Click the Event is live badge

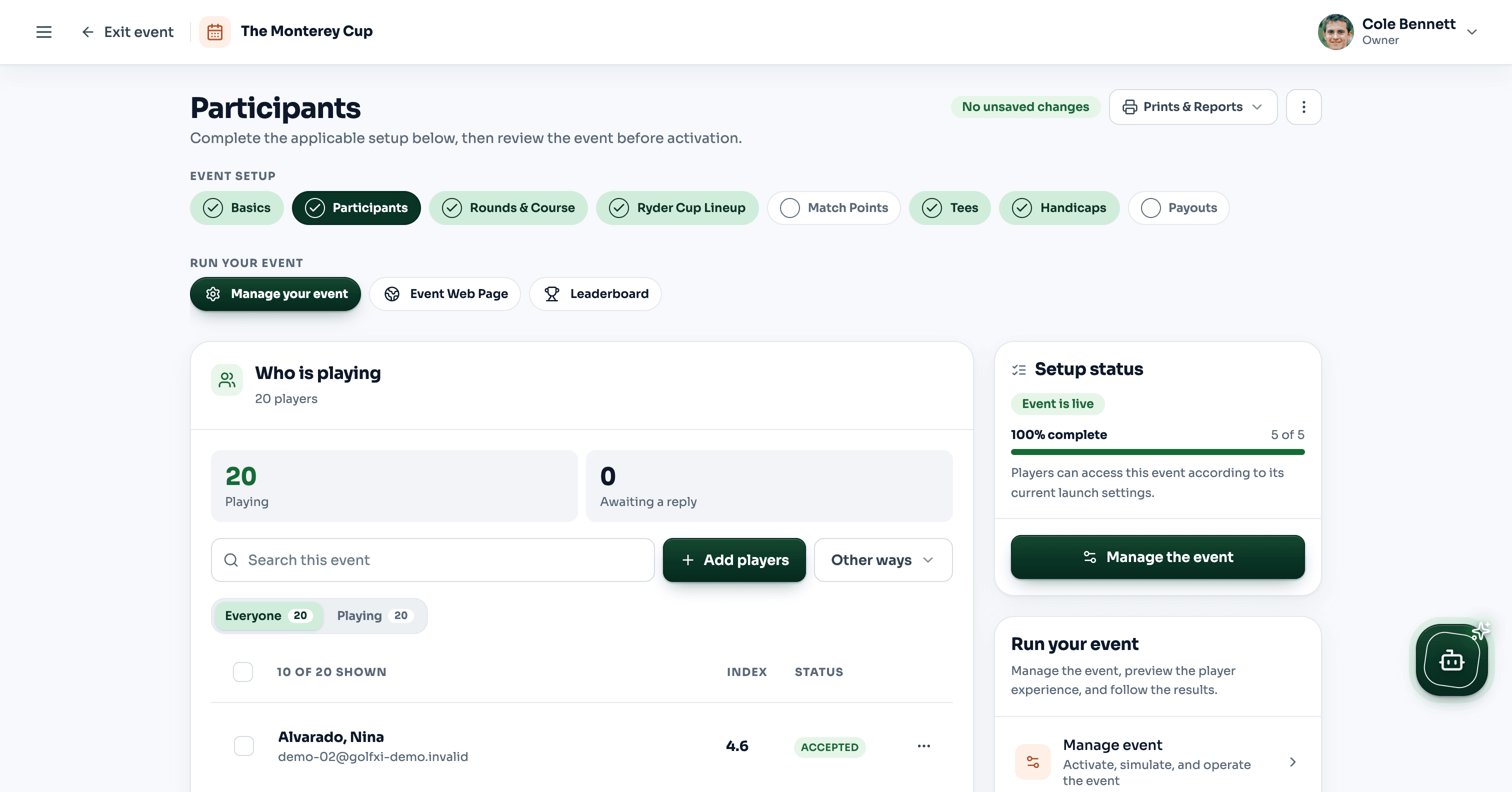coord(1057,404)
